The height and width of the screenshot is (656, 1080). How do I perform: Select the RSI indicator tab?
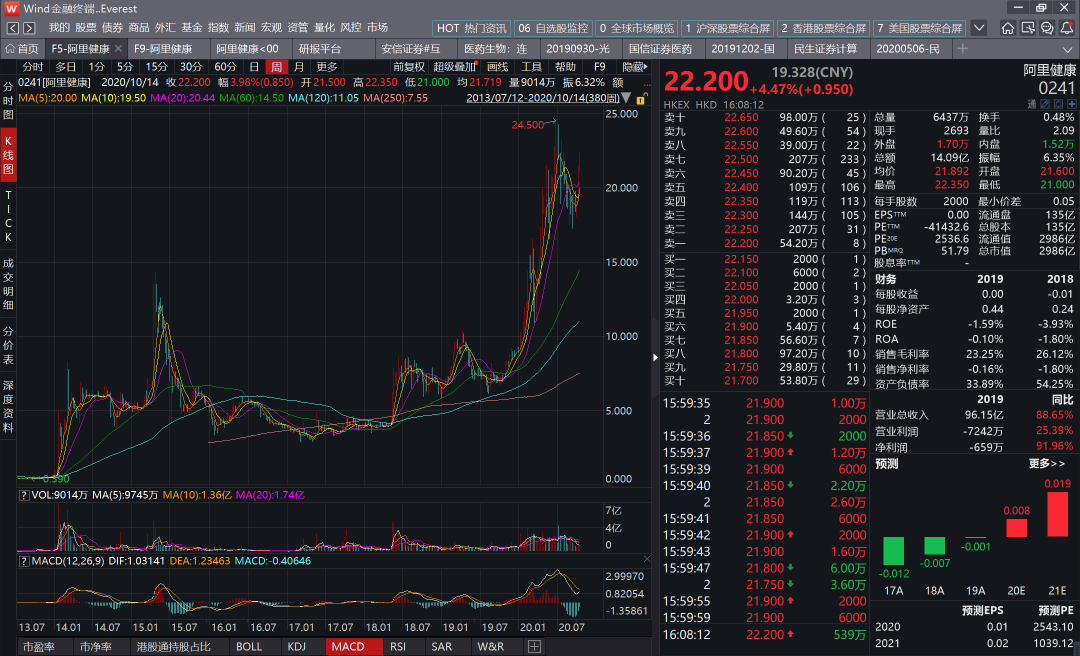(398, 646)
